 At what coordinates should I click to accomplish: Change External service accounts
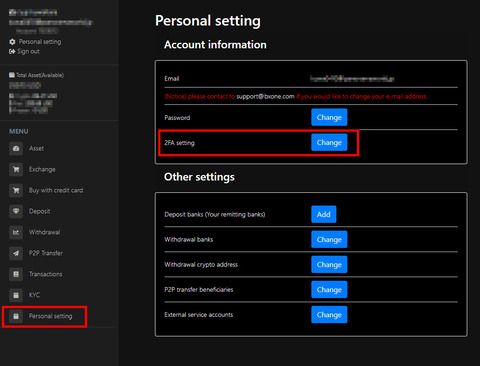click(329, 314)
